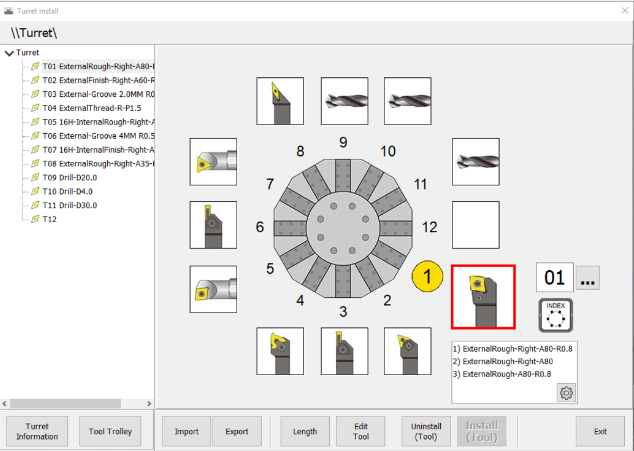
Task: Select the station 6 groove tool thumbnail
Action: tap(213, 225)
